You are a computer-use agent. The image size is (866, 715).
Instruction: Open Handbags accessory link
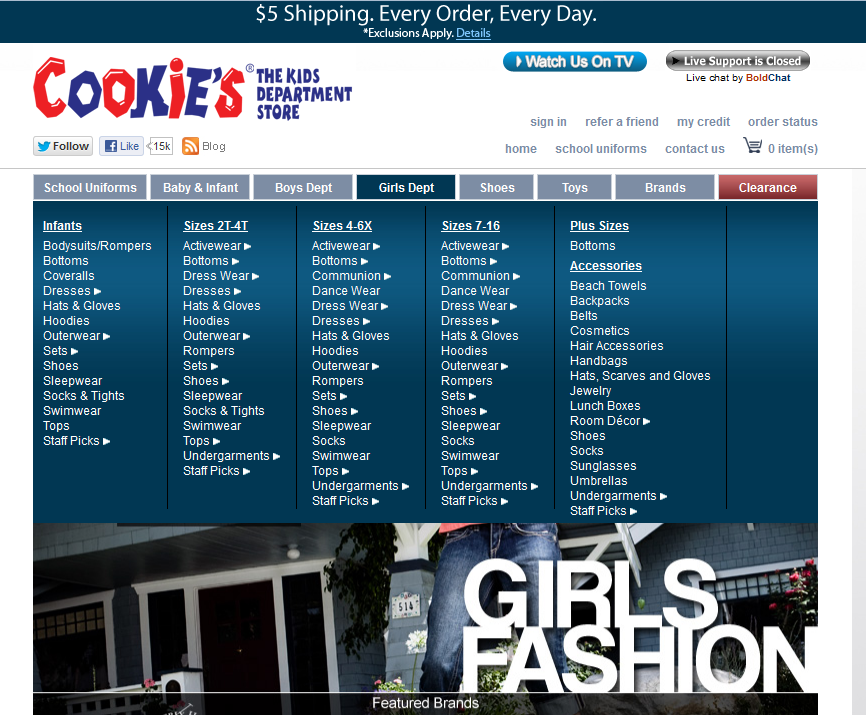(599, 361)
